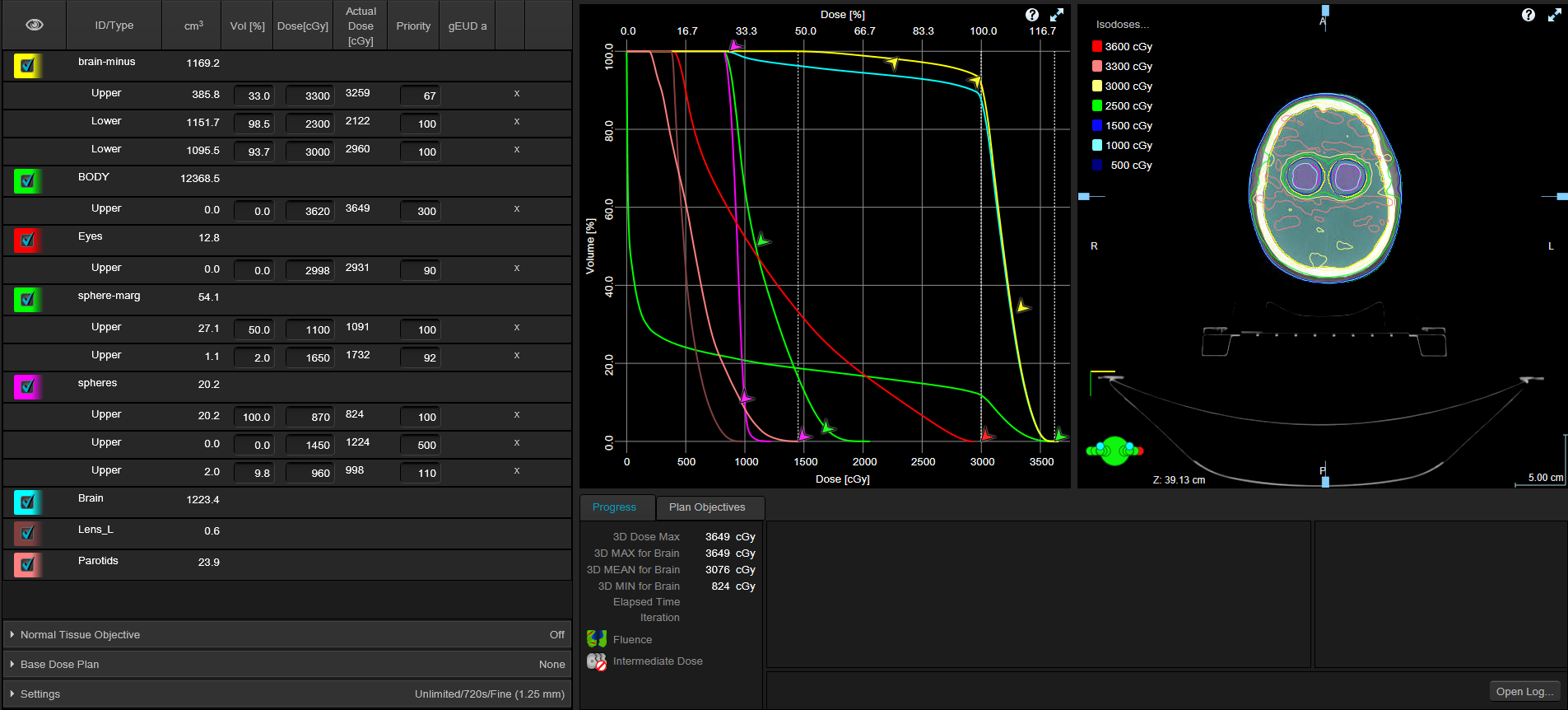Delete the spheres Upper 870 objective

517,415
